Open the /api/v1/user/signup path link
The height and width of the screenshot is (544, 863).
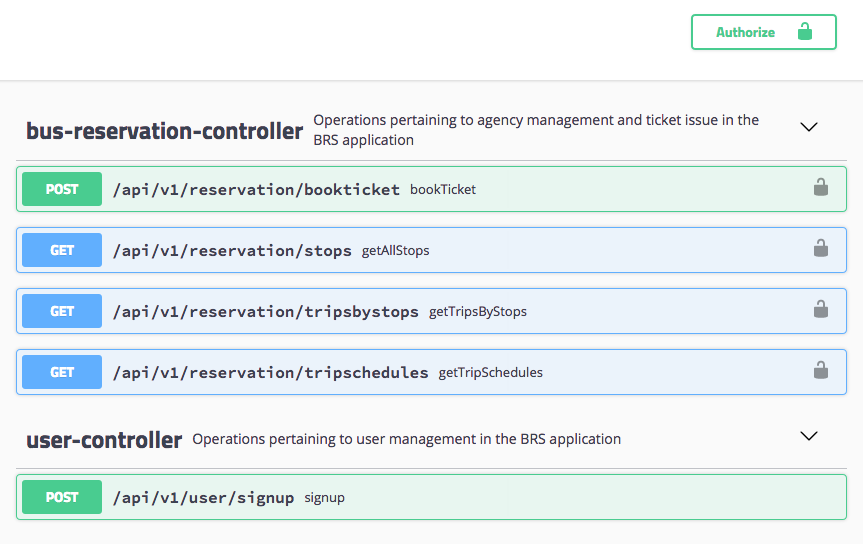[x=203, y=497]
